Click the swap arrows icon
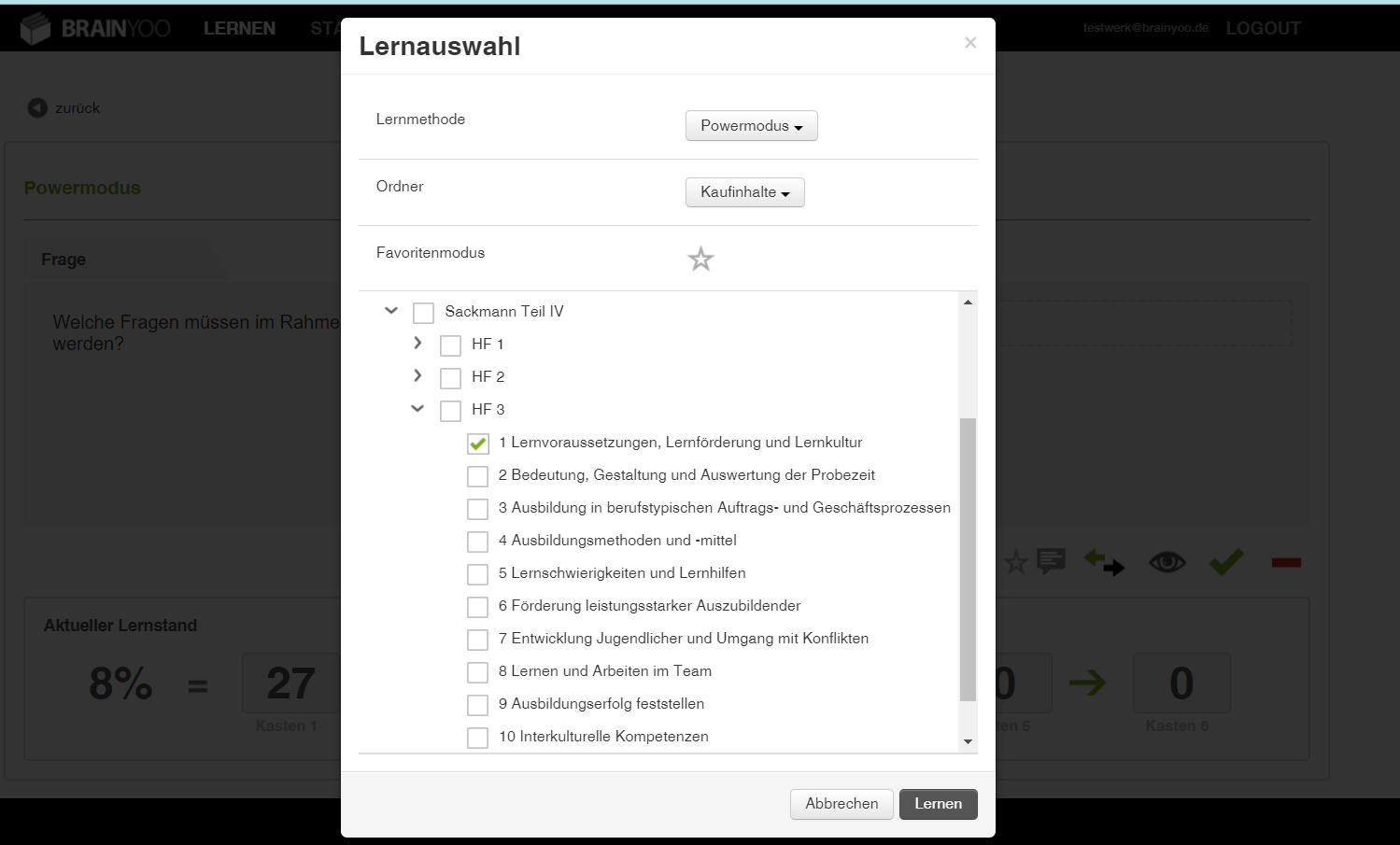 click(1104, 562)
